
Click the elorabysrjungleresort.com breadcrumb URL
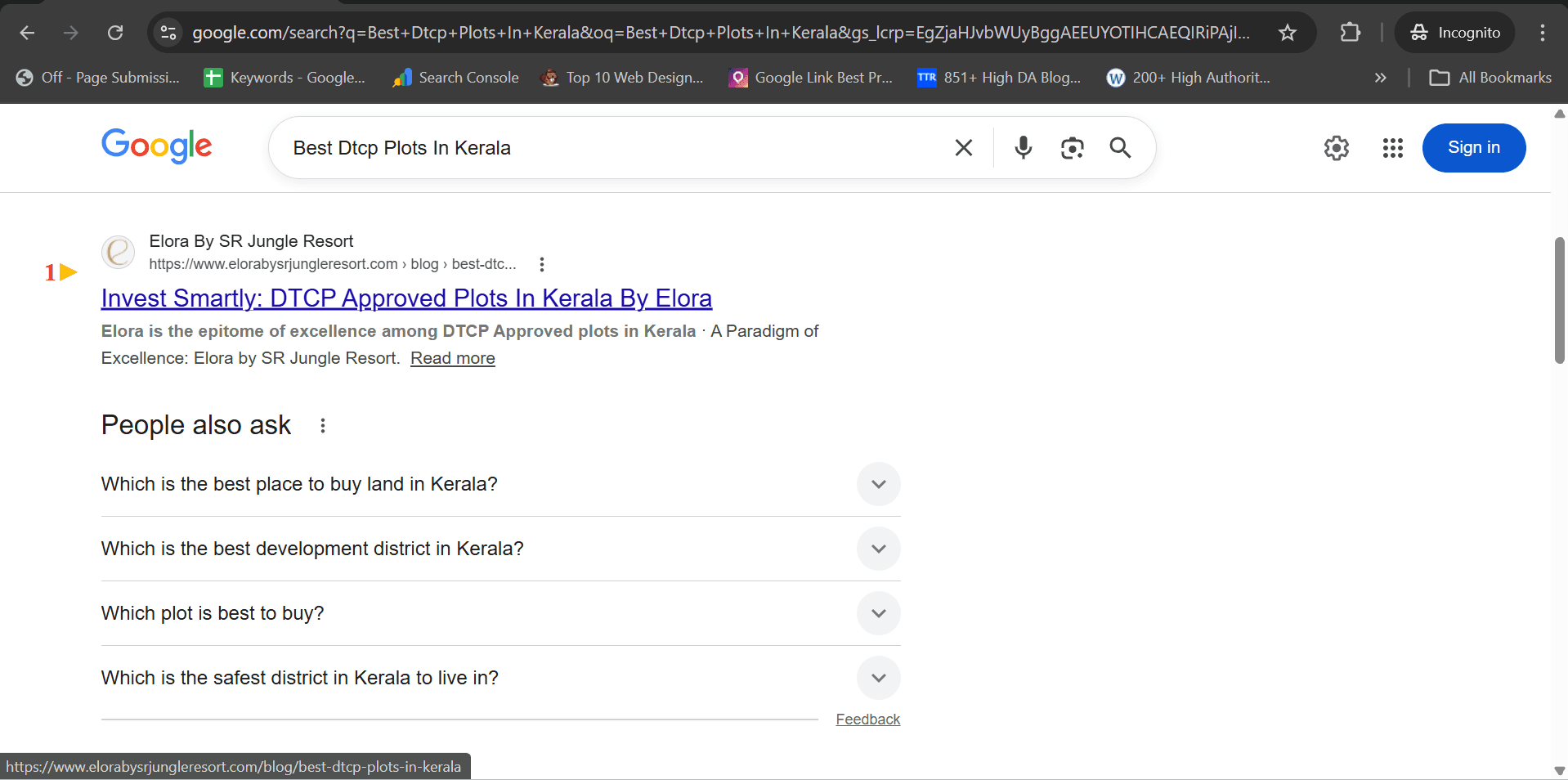333,264
